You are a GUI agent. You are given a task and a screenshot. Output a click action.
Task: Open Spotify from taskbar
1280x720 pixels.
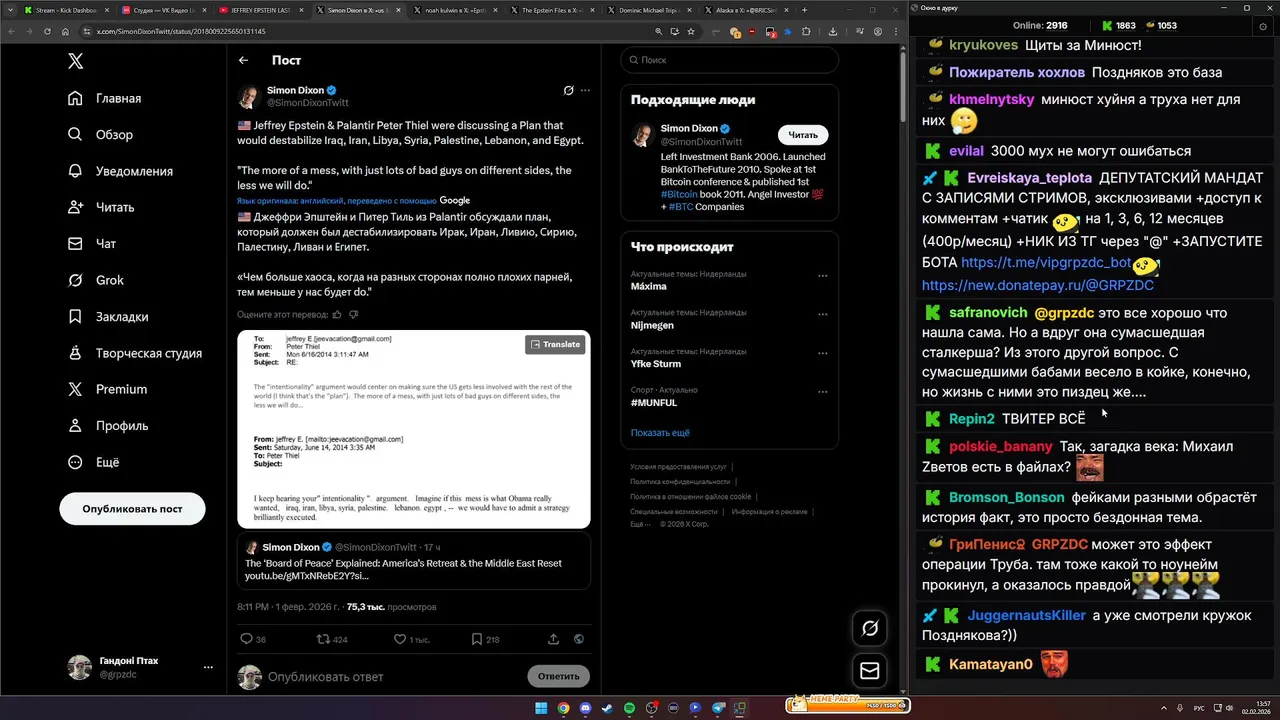click(629, 708)
